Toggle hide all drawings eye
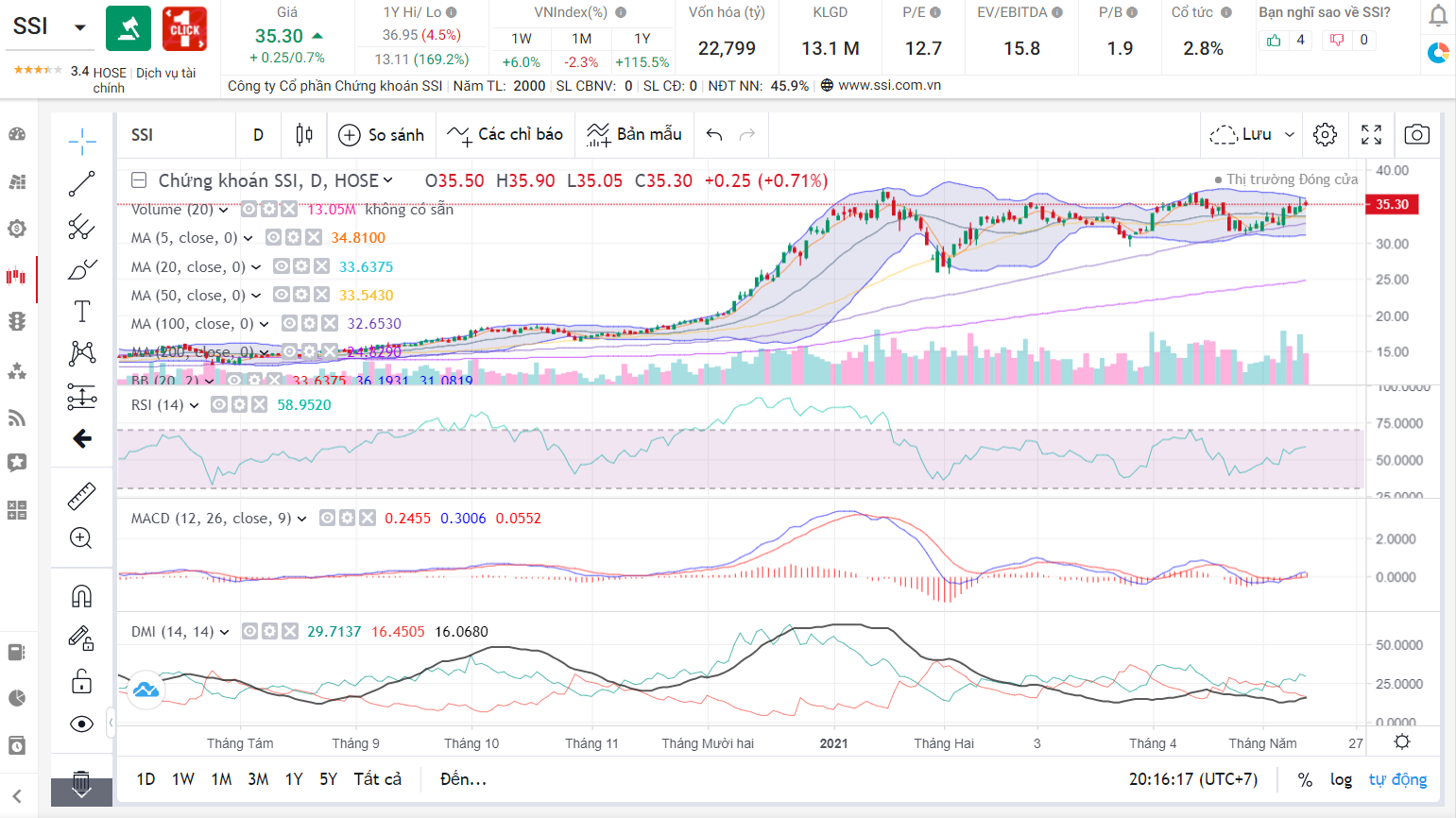Screen dimensions: 1456x818 [x=82, y=724]
